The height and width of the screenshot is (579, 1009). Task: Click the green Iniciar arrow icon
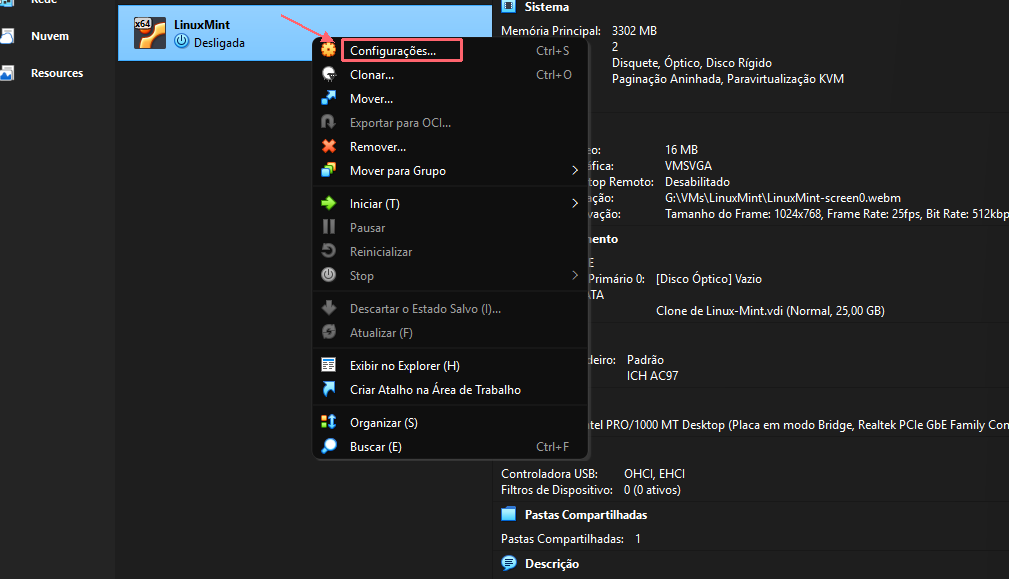329,203
